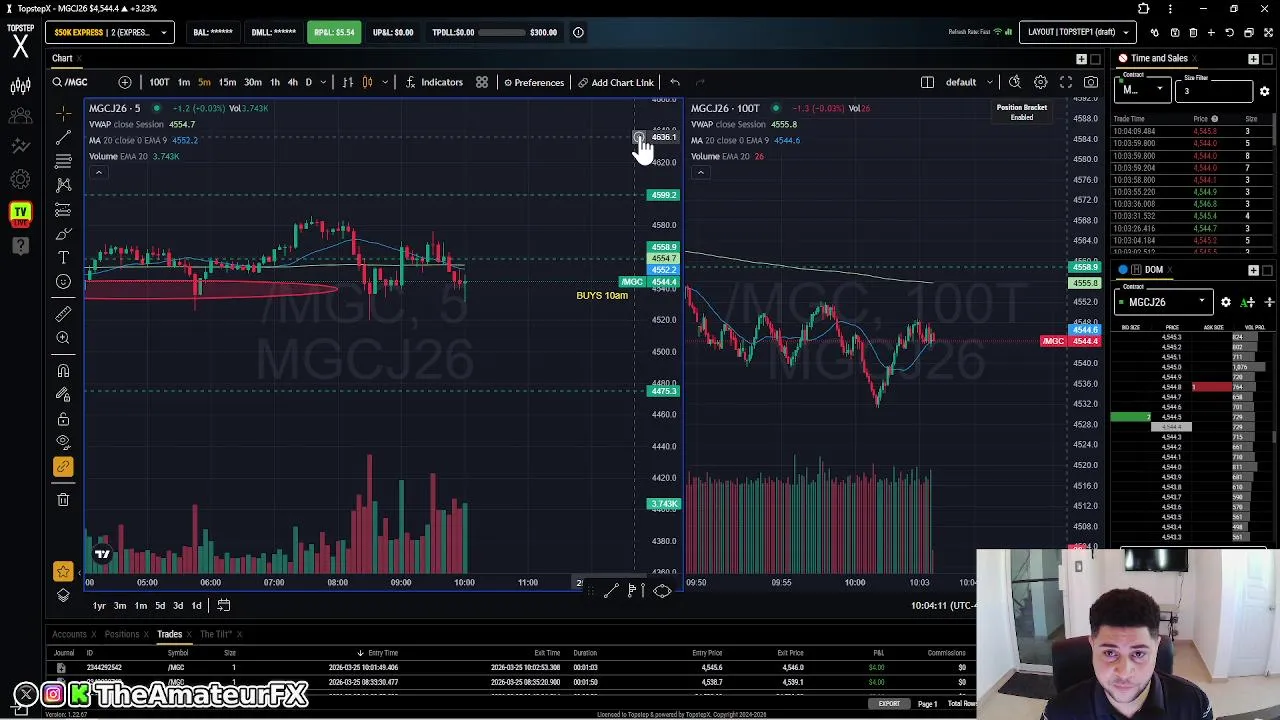Switch to the Accounts tab
1280x720 pixels.
[x=69, y=634]
